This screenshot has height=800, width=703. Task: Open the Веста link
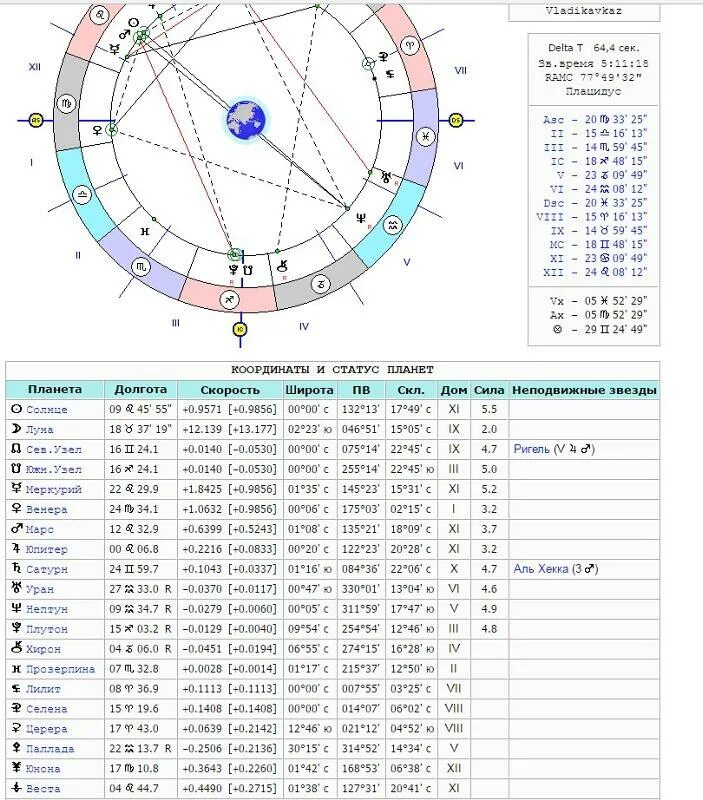(x=43, y=789)
